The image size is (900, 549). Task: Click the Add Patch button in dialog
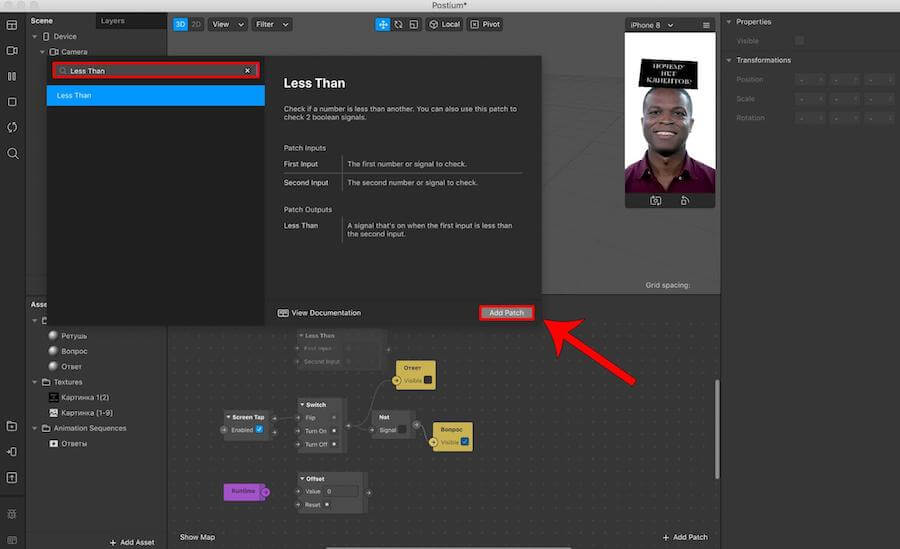506,313
